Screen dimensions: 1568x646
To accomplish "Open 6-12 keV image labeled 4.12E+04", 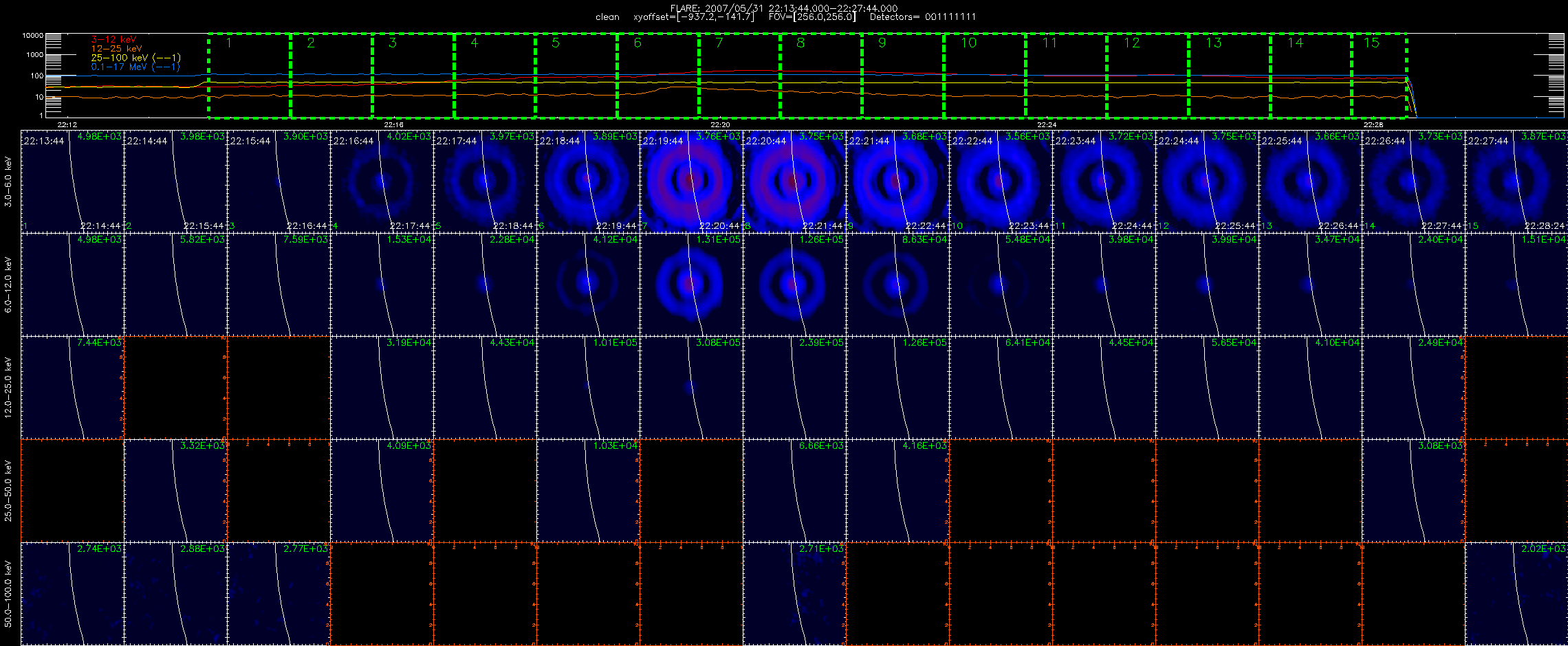I will (x=589, y=284).
